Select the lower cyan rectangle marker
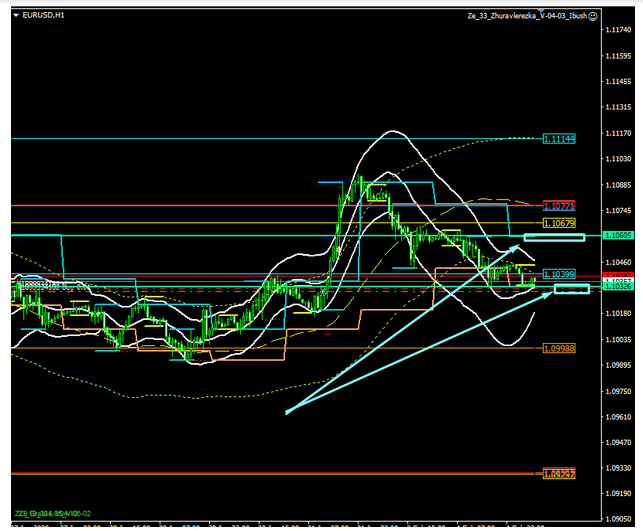 click(x=571, y=289)
